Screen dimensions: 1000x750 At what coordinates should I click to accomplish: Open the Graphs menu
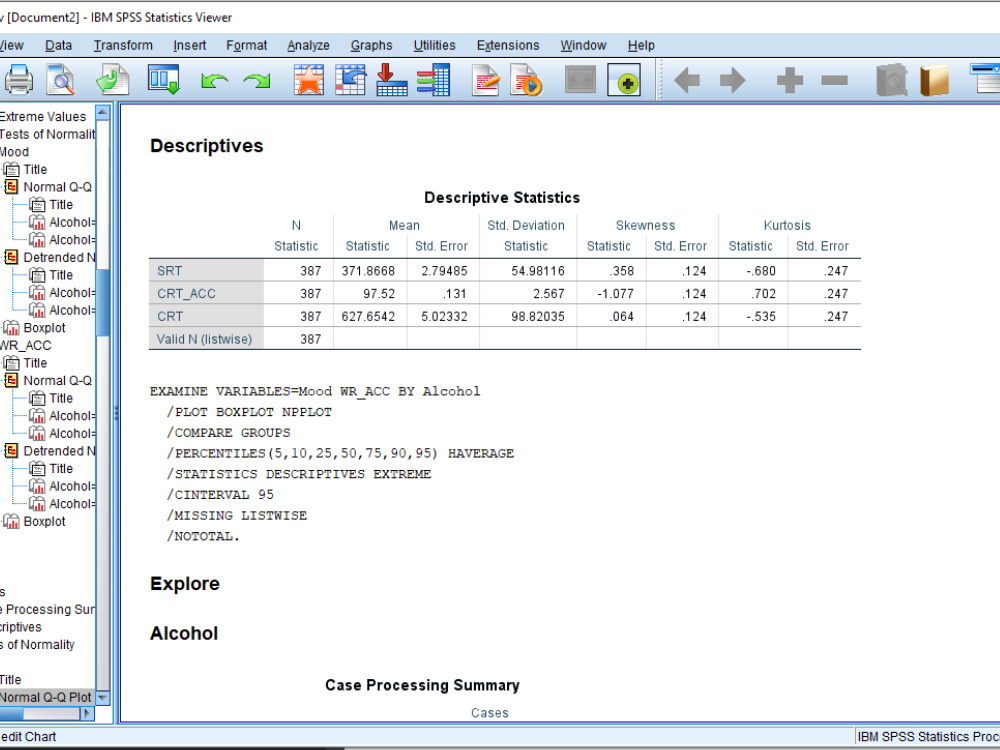[371, 45]
